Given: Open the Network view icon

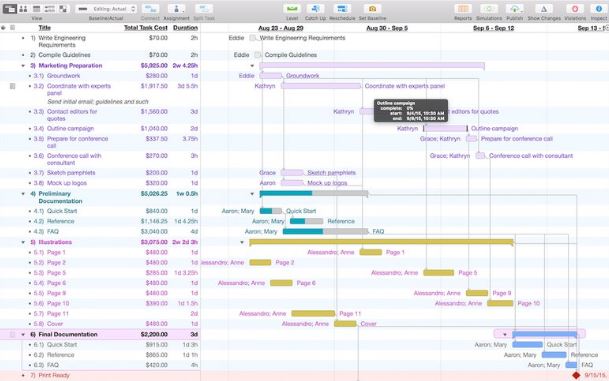Looking at the screenshot, I should (x=50, y=9).
